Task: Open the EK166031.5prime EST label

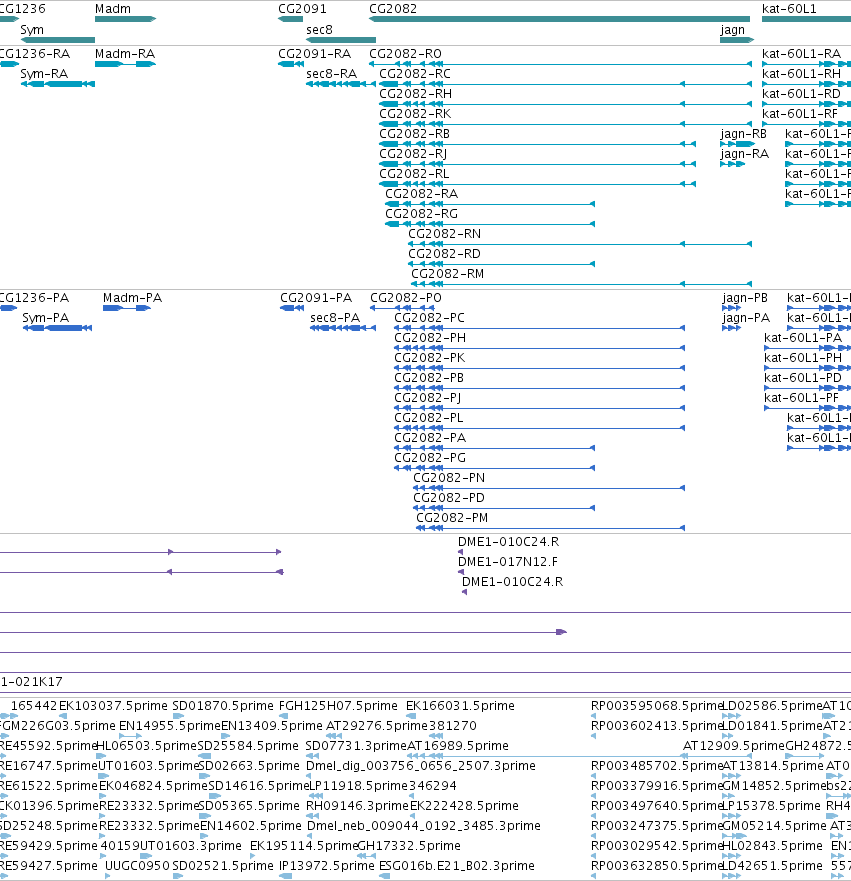Action: [461, 706]
